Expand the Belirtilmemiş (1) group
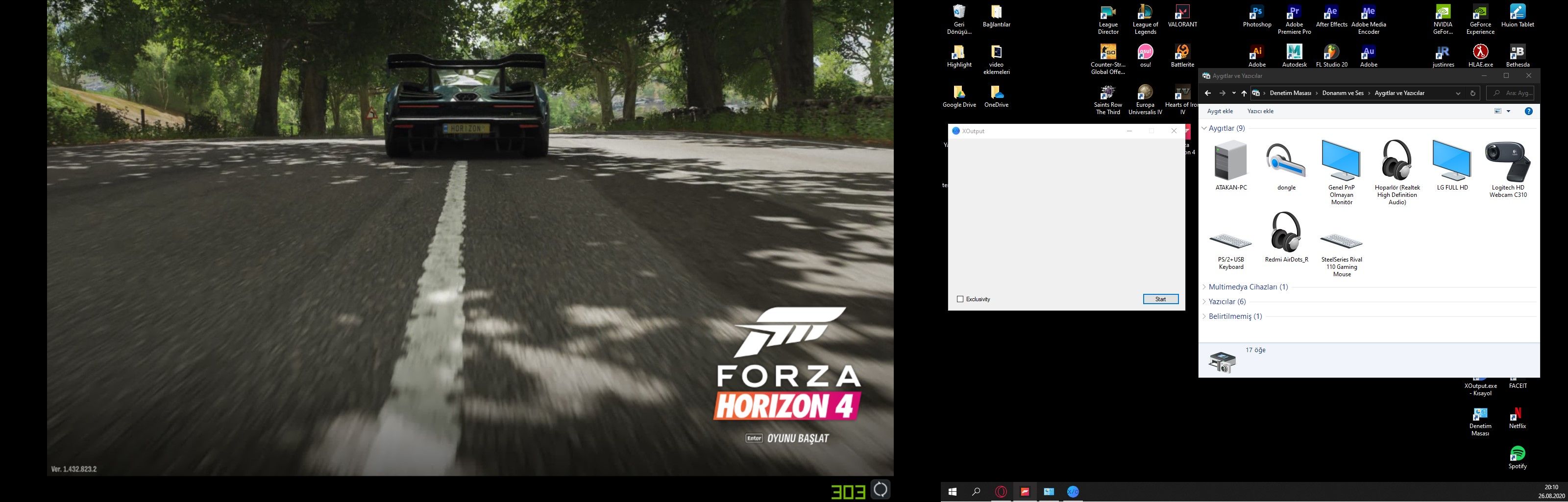Viewport: 1568px width, 502px height. coord(1204,316)
